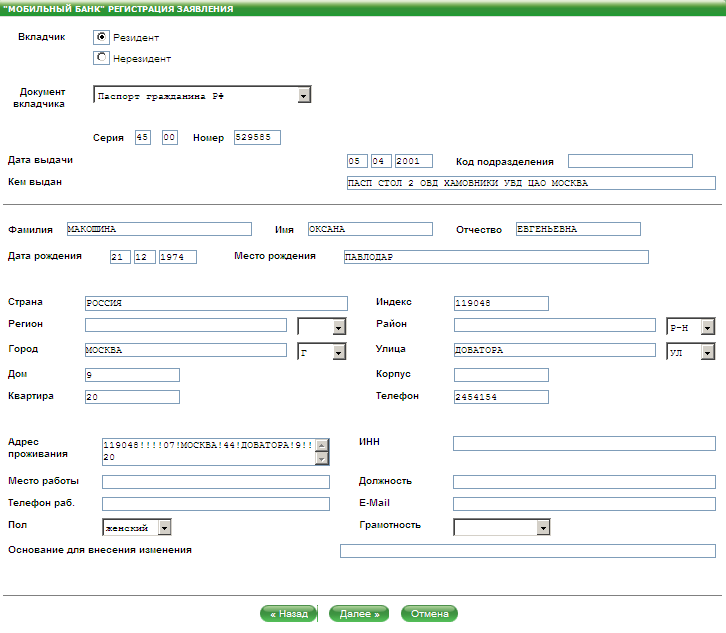Click the Дата рождения day field 21
The image size is (726, 633).
[x=120, y=257]
